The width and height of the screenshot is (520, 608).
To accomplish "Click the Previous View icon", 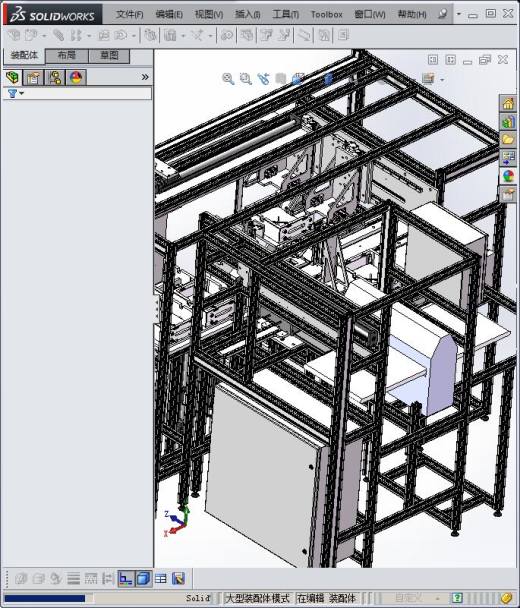I will tap(263, 79).
